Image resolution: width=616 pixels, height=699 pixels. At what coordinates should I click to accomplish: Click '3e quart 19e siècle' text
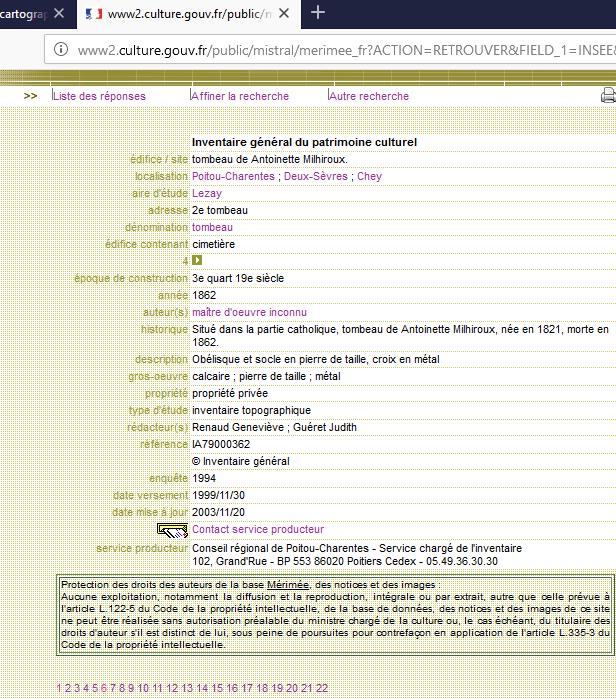click(x=238, y=278)
